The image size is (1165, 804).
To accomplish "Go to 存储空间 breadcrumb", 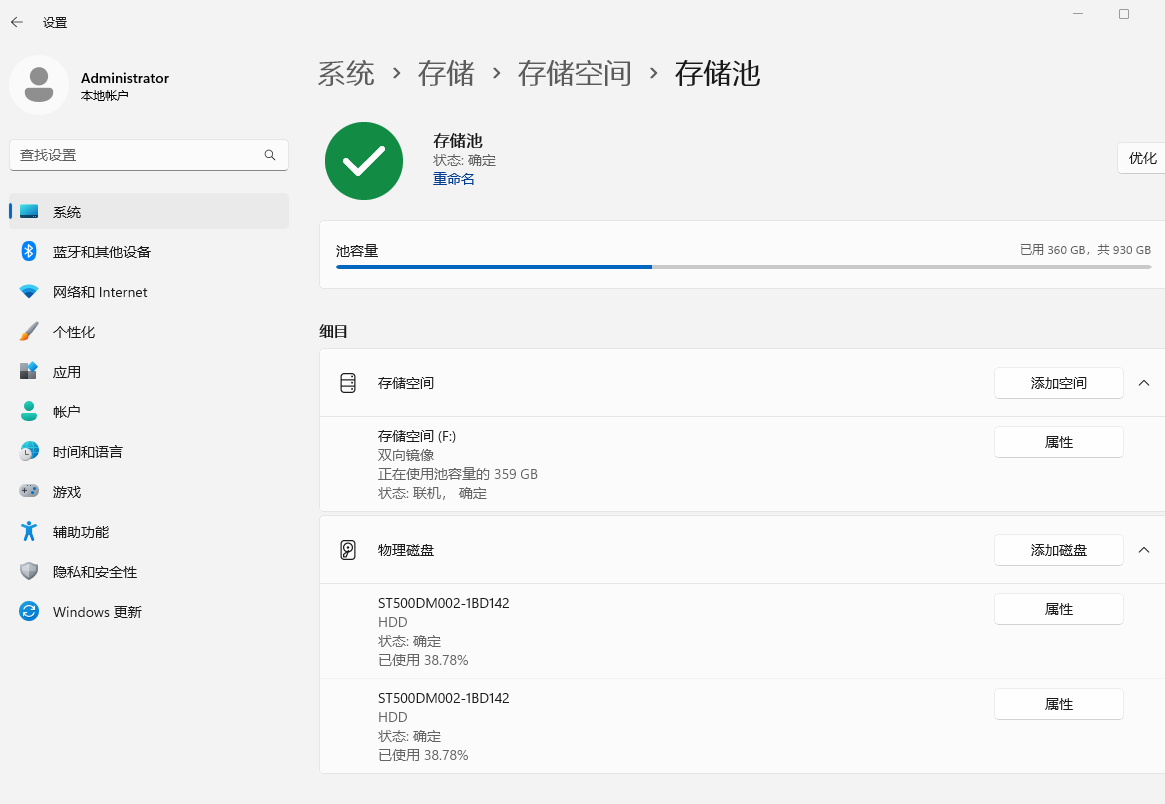I will click(574, 74).
